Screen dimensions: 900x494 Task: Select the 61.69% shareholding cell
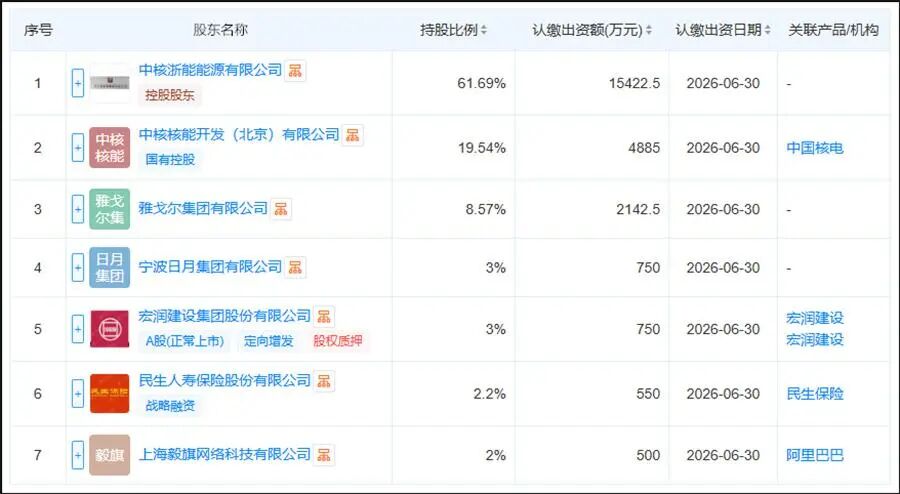[x=482, y=83]
